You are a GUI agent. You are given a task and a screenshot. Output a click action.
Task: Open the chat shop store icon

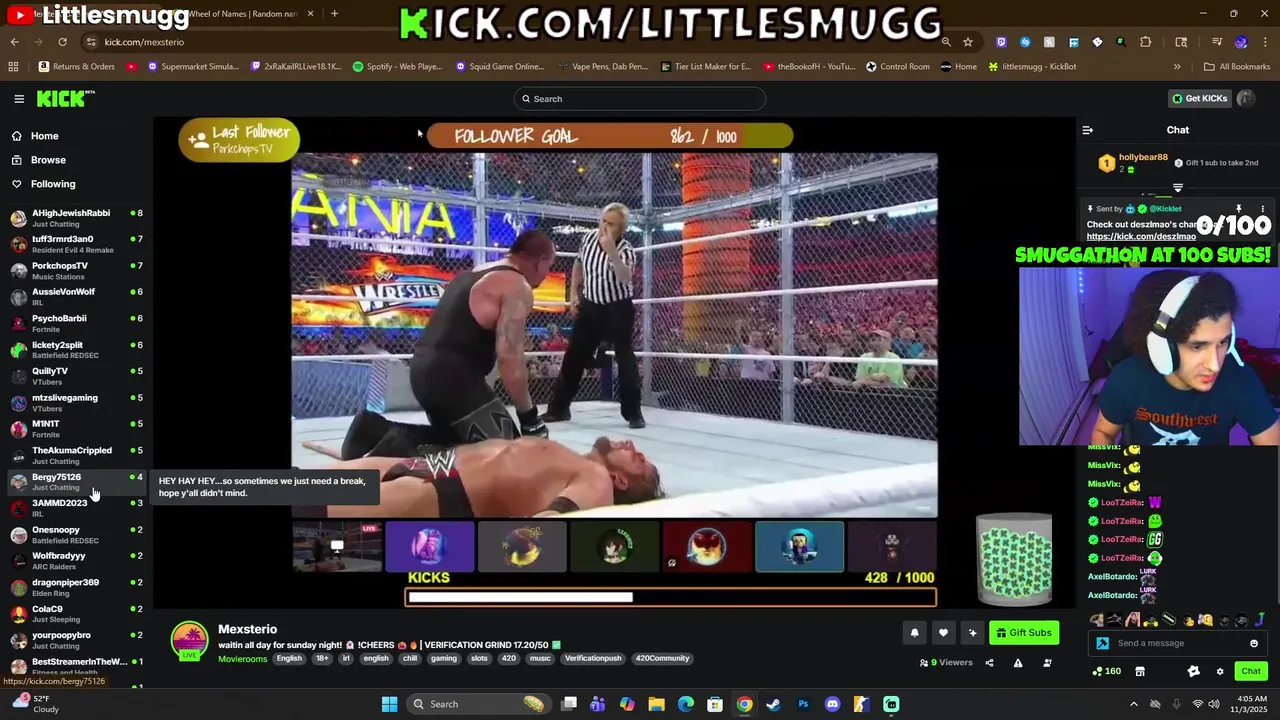pyautogui.click(x=1140, y=671)
